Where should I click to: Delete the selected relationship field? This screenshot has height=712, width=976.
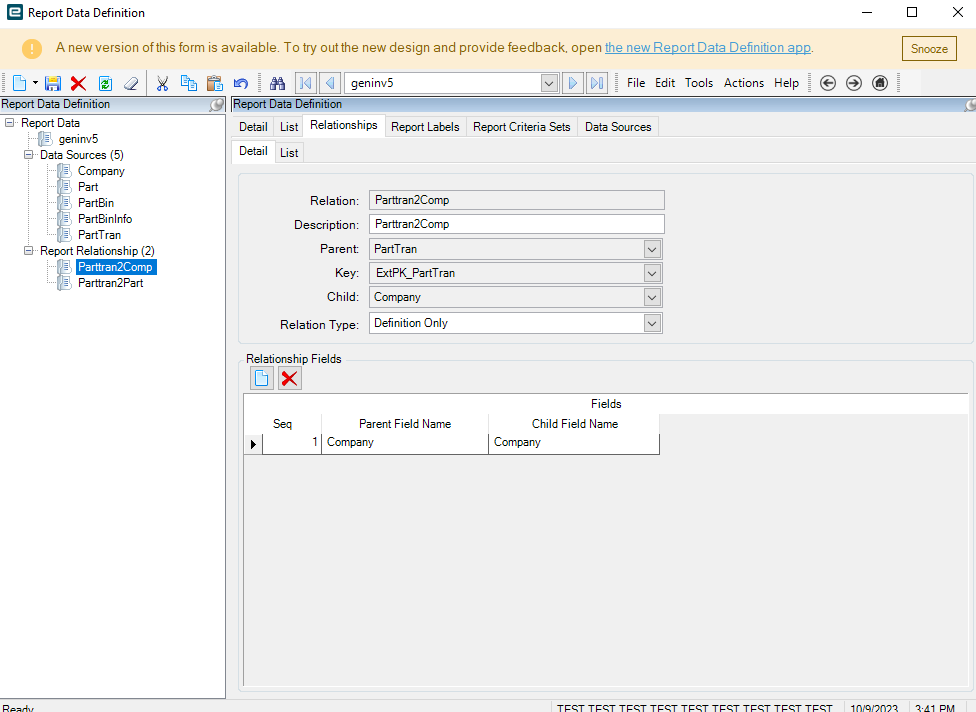point(290,378)
